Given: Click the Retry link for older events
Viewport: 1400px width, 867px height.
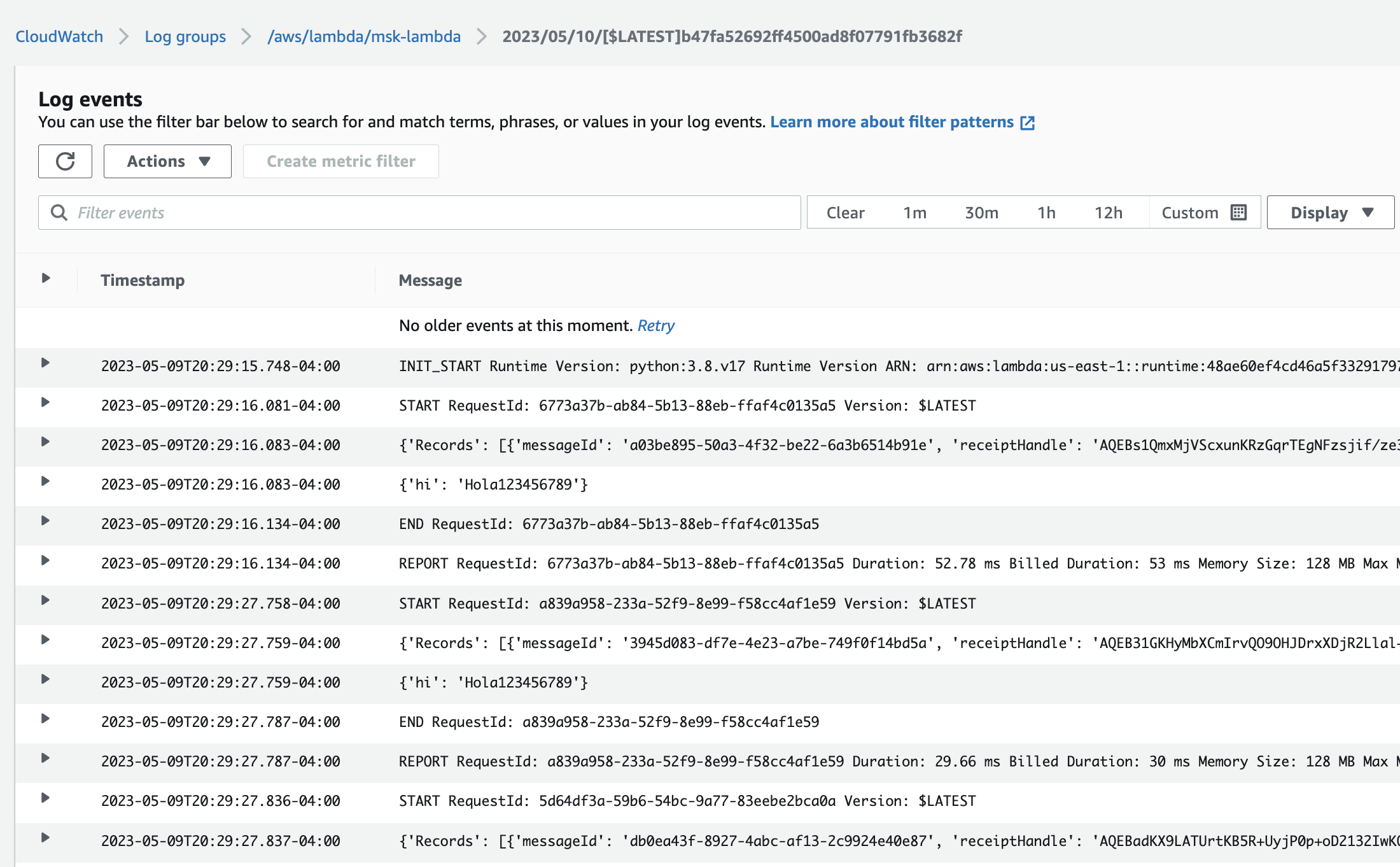Looking at the screenshot, I should tap(655, 326).
